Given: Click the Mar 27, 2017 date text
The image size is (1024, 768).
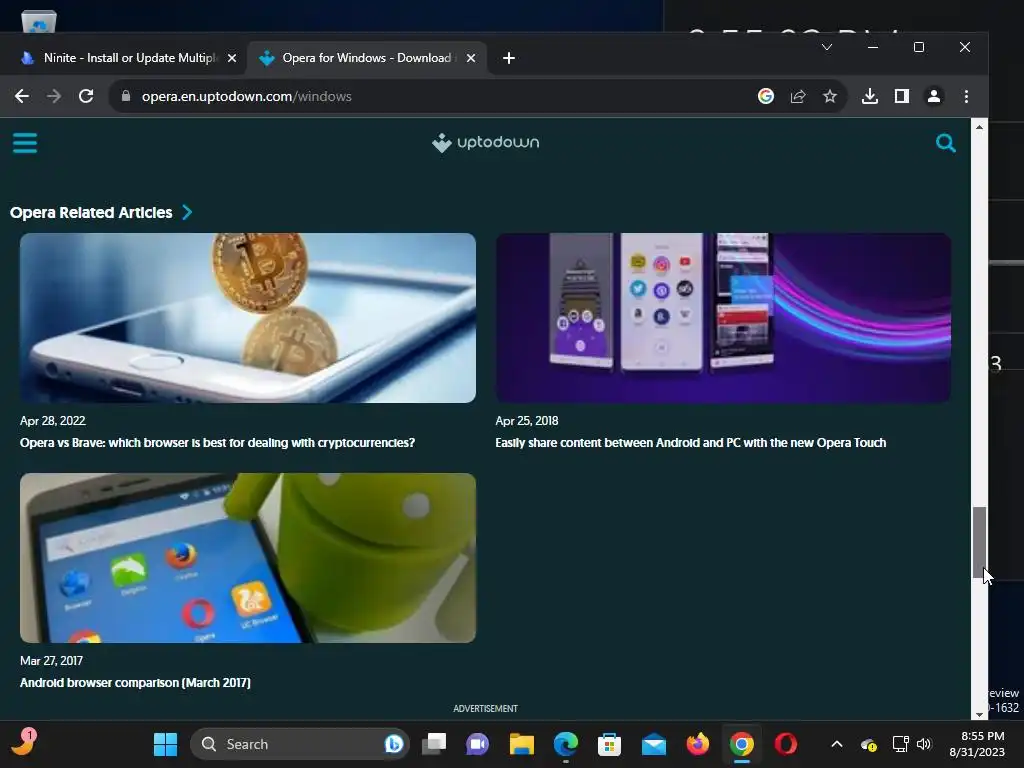Looking at the screenshot, I should (x=52, y=660).
